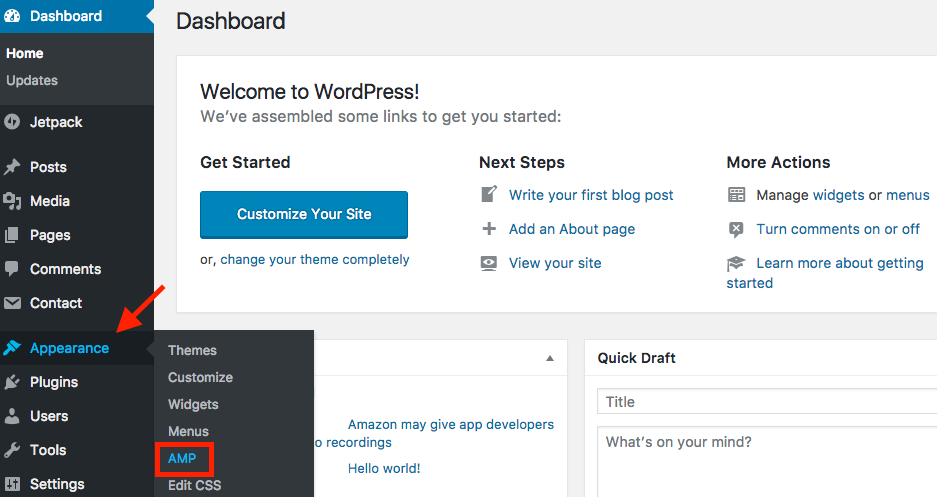The width and height of the screenshot is (937, 497).
Task: Open the Amazon may give app developers link
Action: click(451, 425)
